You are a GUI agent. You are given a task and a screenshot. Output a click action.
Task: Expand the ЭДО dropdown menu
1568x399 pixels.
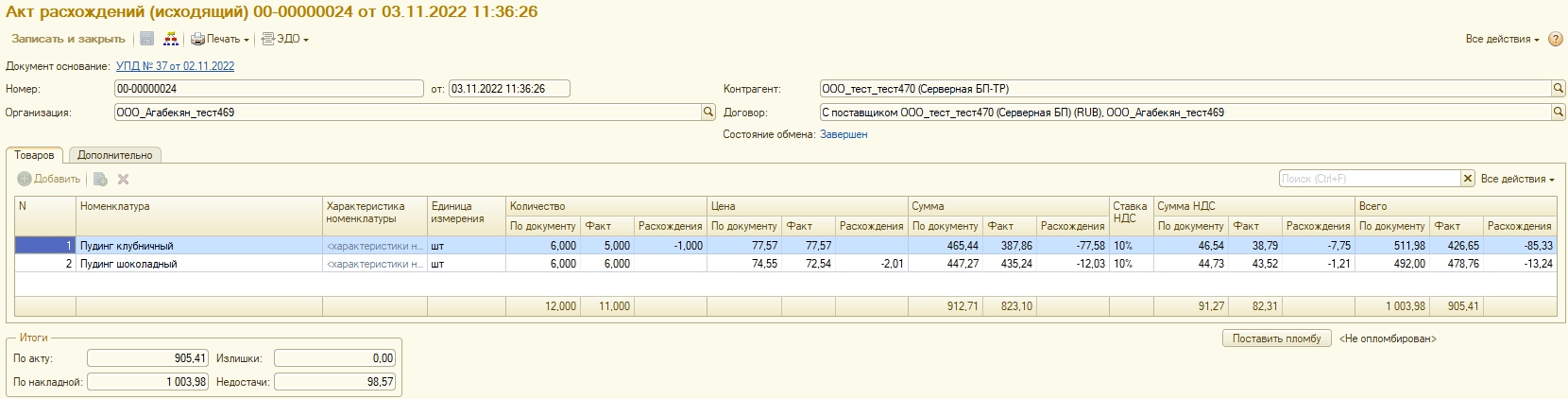pyautogui.click(x=285, y=39)
